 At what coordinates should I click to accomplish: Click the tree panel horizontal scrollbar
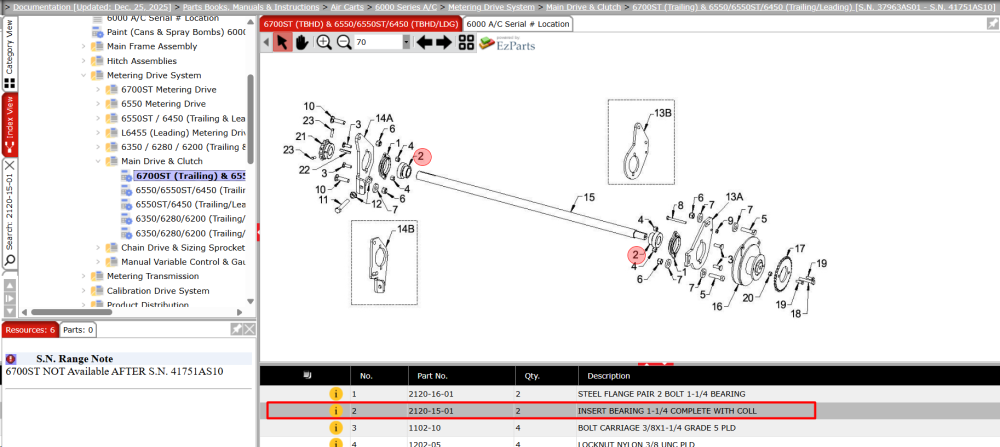(x=72, y=312)
